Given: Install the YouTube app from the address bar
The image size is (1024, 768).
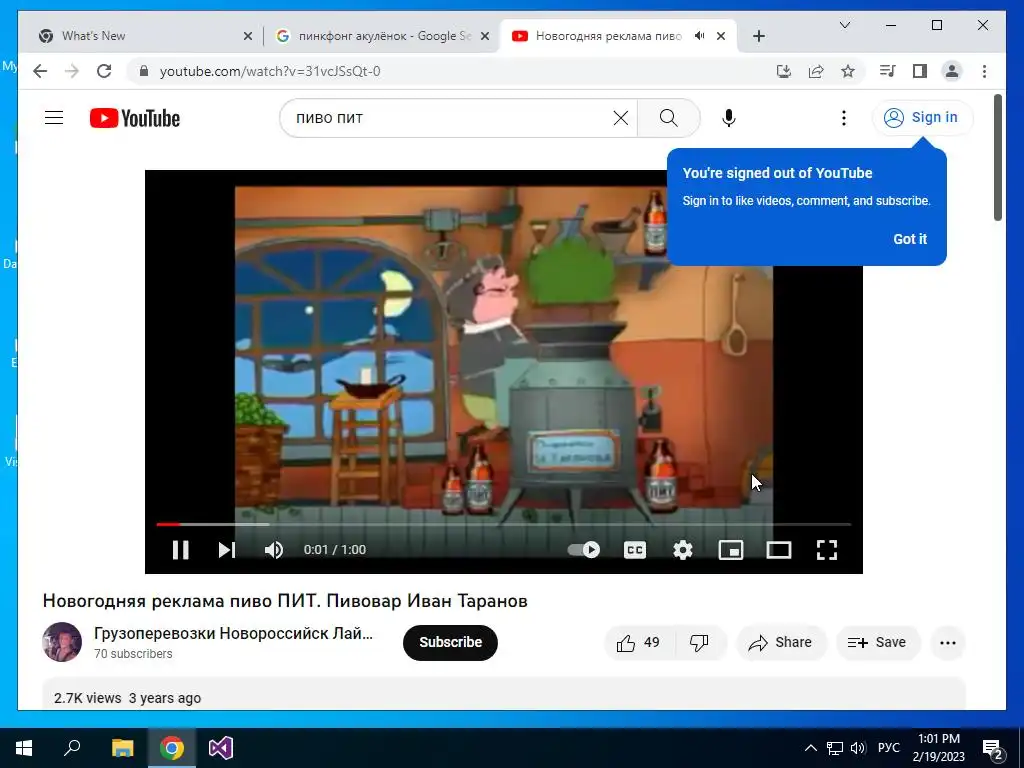Looking at the screenshot, I should (784, 71).
